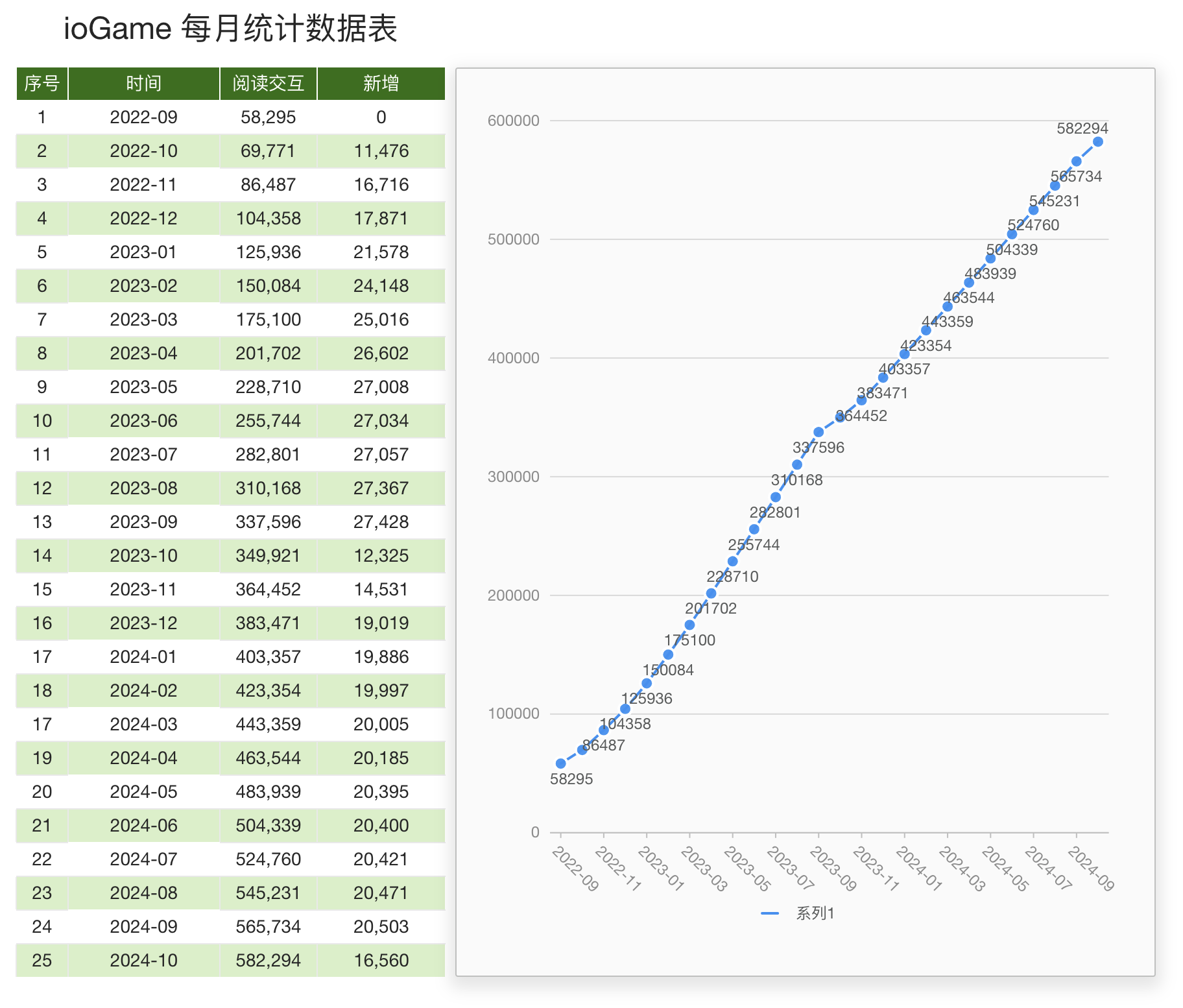Click the value 21,578
Image resolution: width=1183 pixels, height=1008 pixels.
(381, 252)
